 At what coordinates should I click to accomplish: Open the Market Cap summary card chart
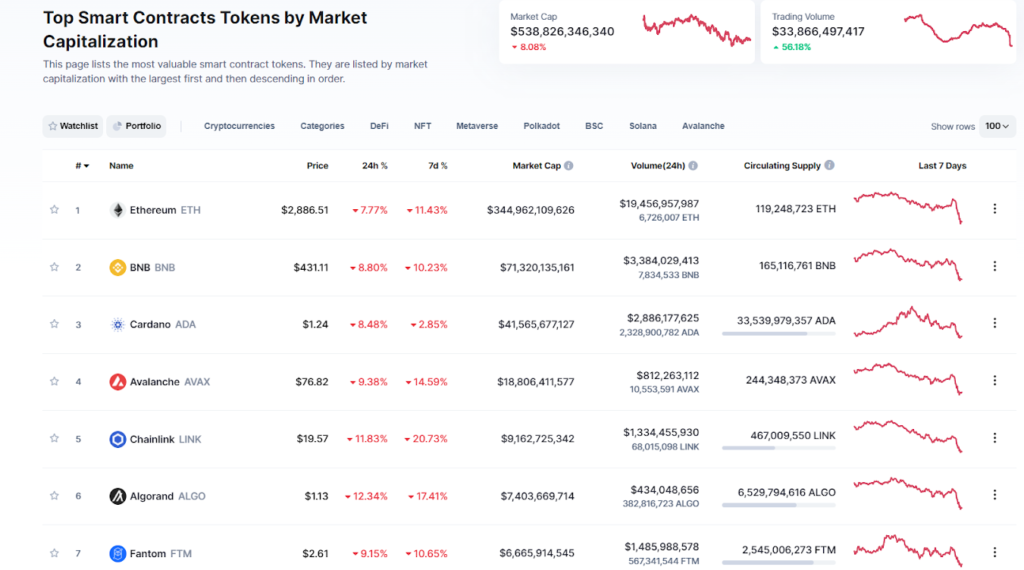[696, 30]
